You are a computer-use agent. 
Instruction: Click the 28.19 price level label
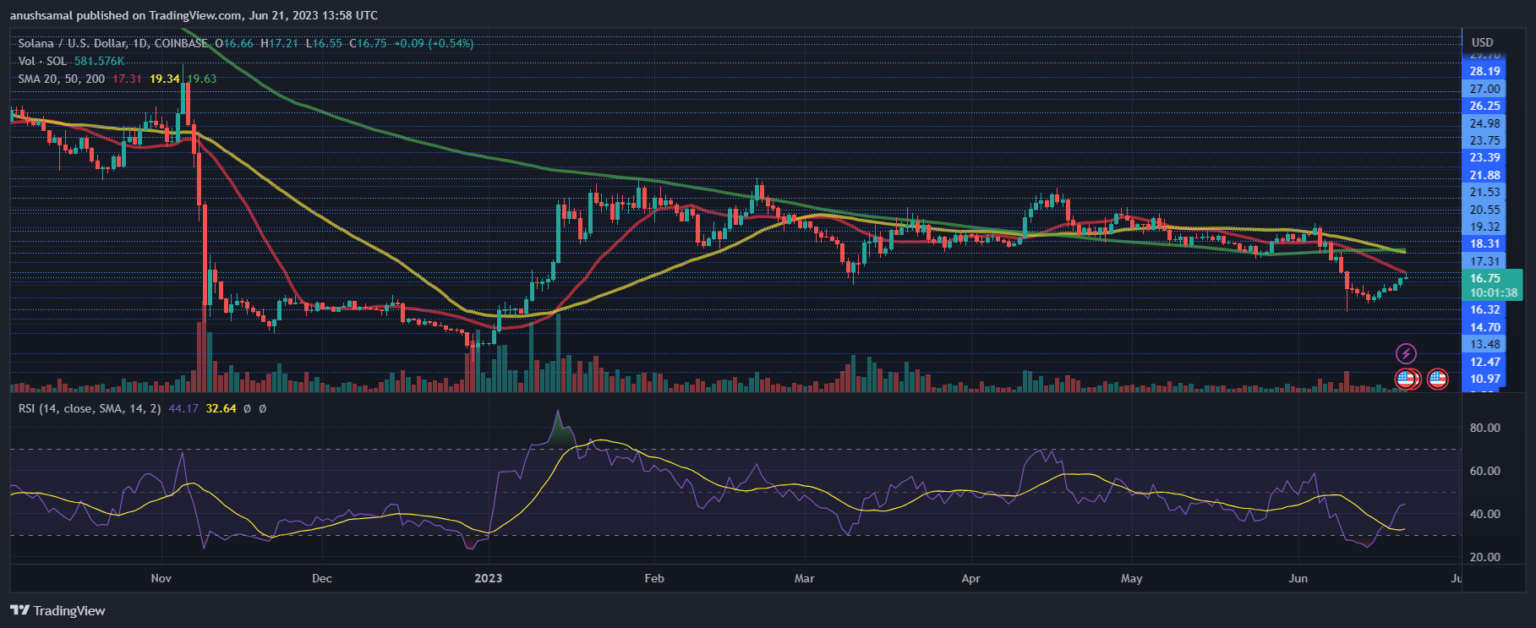(x=1485, y=71)
